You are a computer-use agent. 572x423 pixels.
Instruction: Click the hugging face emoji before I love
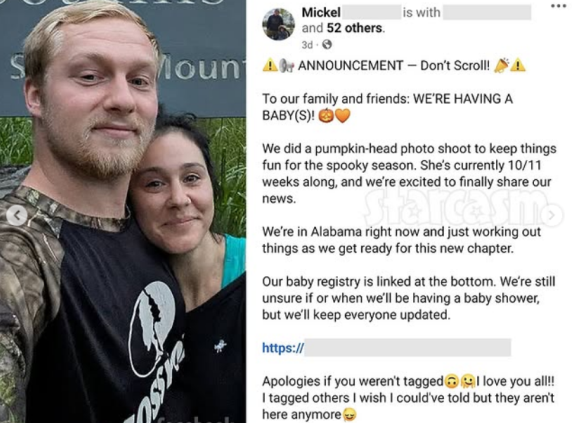[x=468, y=381]
